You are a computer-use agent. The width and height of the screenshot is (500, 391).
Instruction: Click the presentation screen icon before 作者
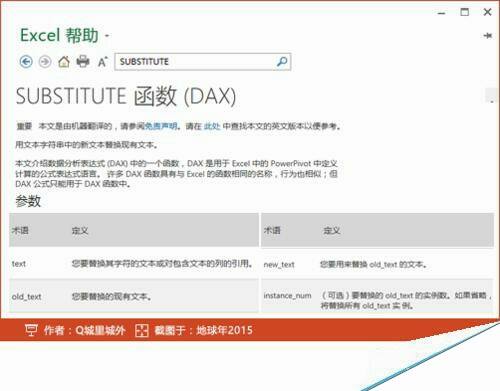(31, 330)
